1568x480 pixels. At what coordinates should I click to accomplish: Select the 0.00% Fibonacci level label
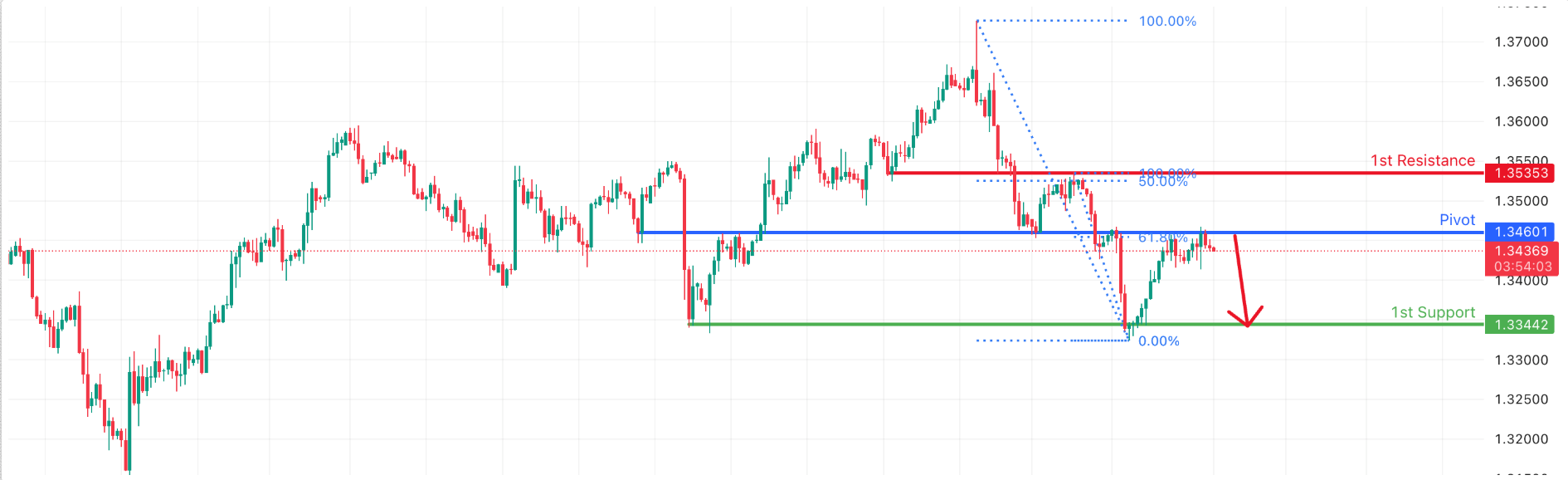click(x=1158, y=341)
